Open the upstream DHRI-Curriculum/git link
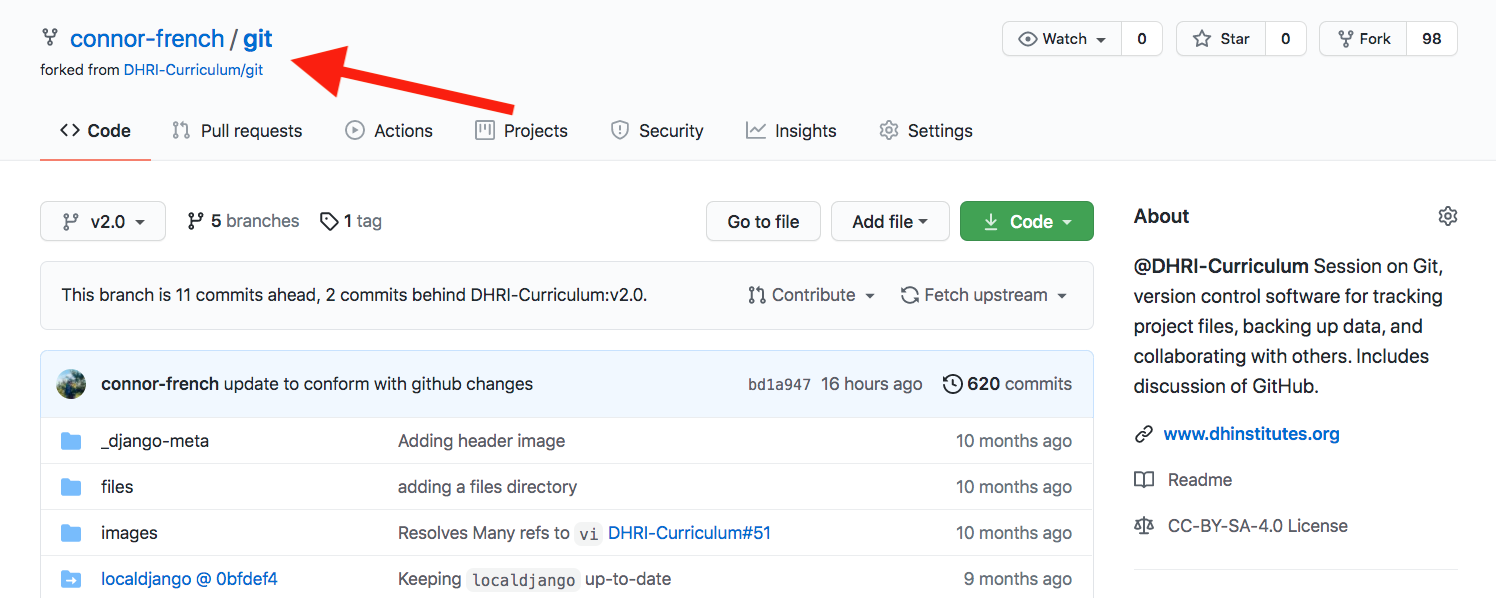Viewport: 1496px width, 598px height. pyautogui.click(x=193, y=70)
